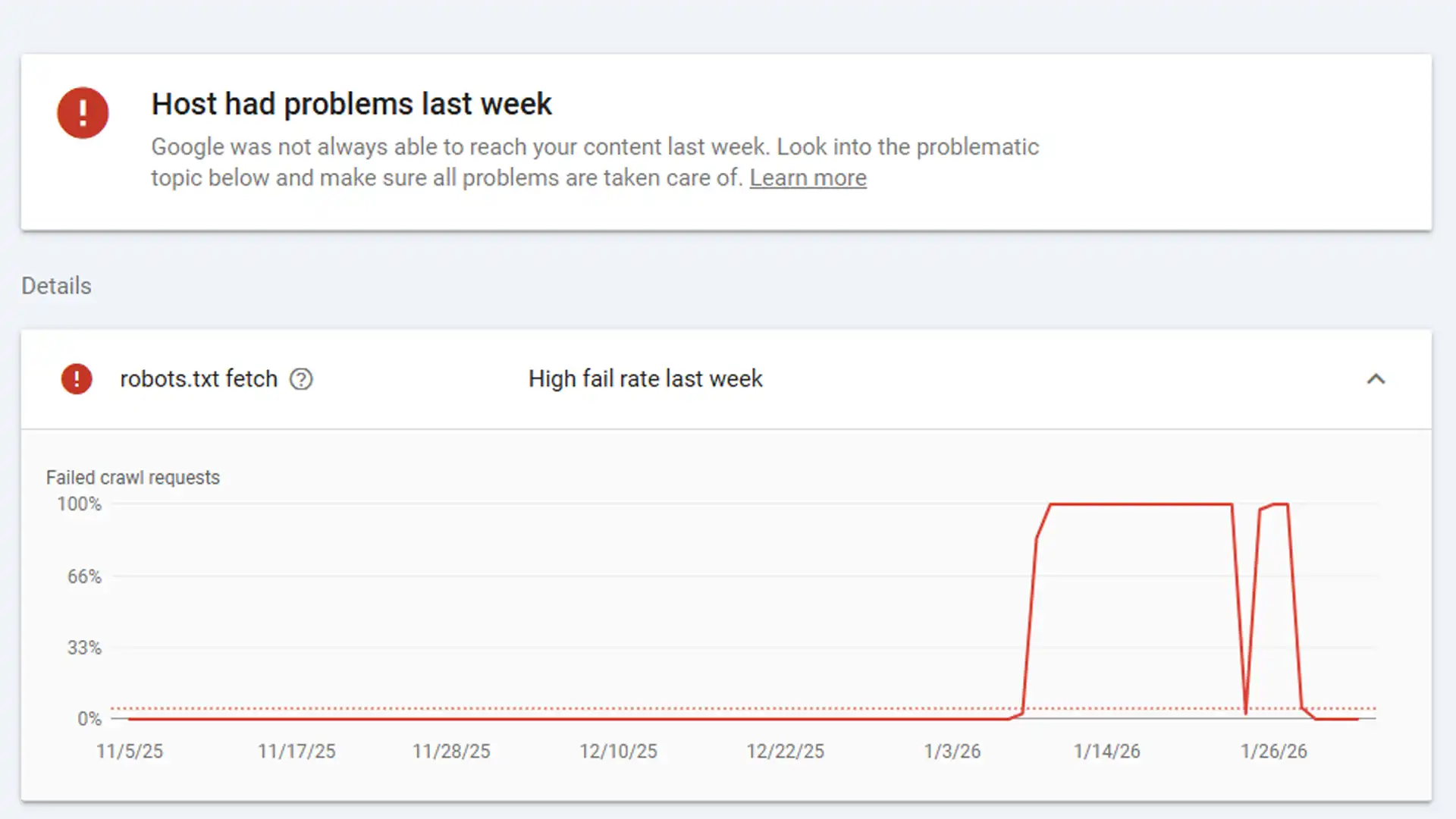
Task: Click the dotted failure threshold line
Action: tap(531, 706)
